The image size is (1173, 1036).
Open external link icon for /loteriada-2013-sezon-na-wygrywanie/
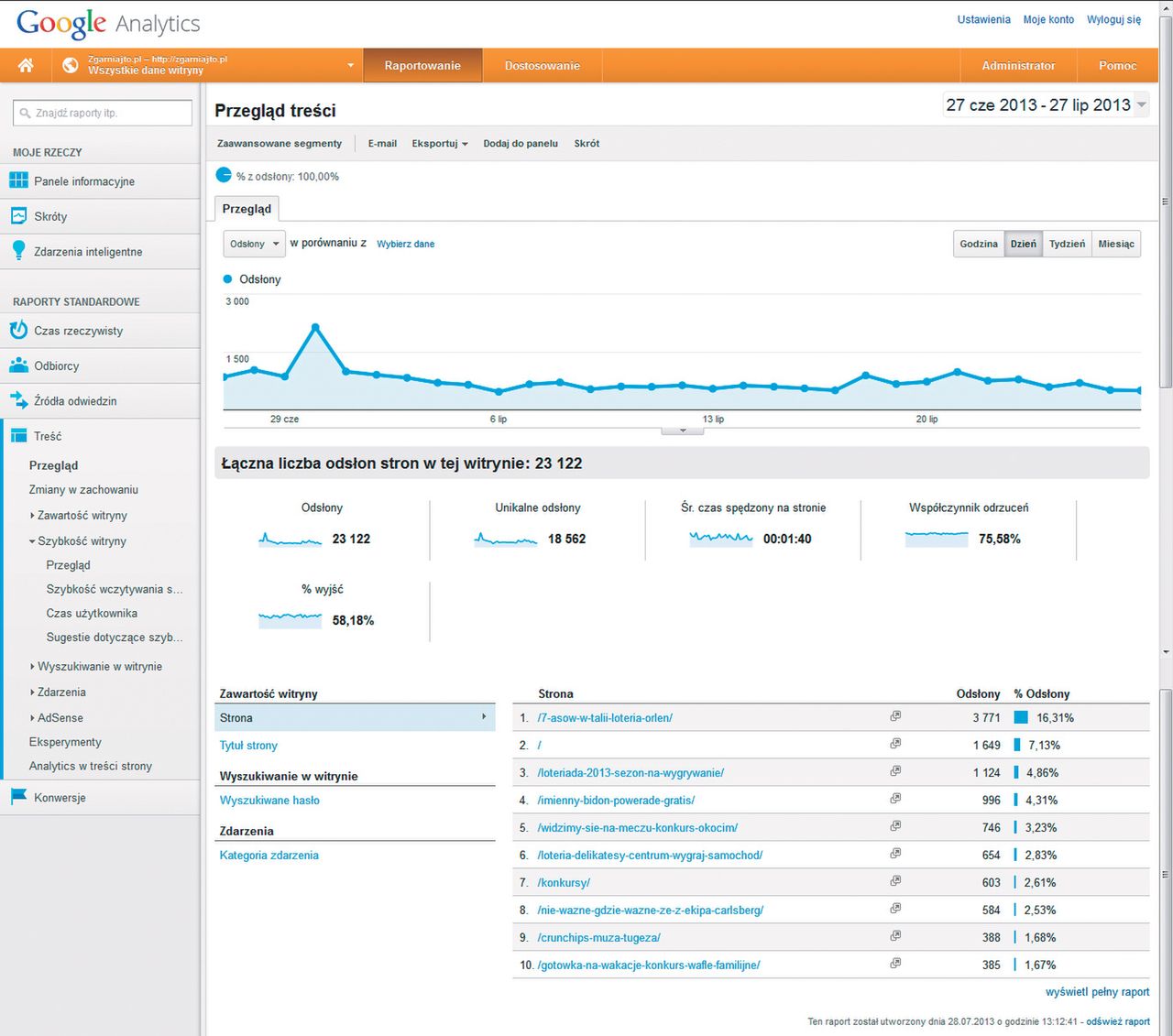click(x=895, y=771)
